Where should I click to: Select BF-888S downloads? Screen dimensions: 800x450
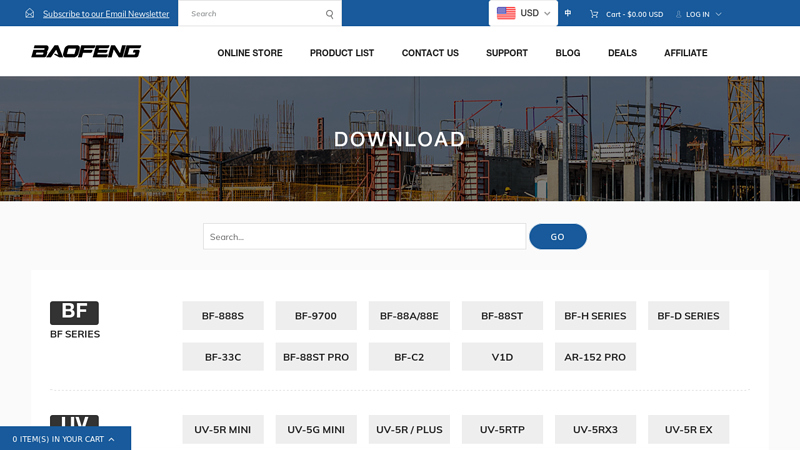(223, 316)
